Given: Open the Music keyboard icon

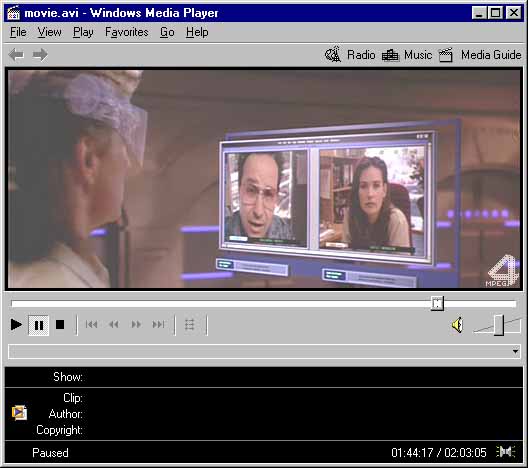Looking at the screenshot, I should coord(390,55).
